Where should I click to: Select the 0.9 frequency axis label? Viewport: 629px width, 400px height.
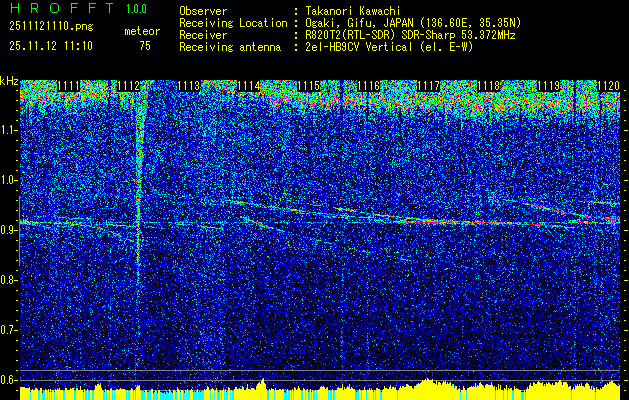[9, 230]
